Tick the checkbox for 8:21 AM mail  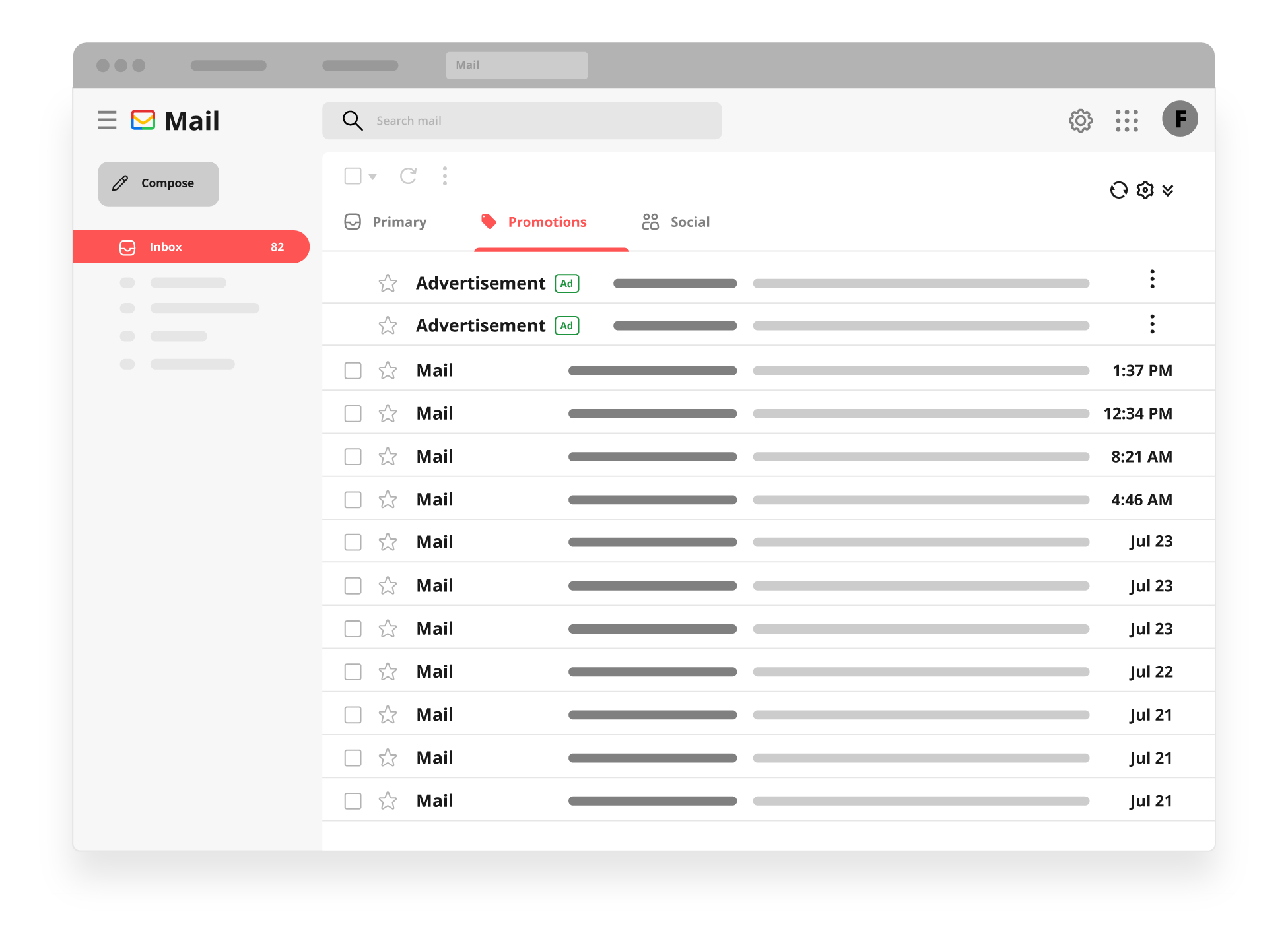[353, 457]
